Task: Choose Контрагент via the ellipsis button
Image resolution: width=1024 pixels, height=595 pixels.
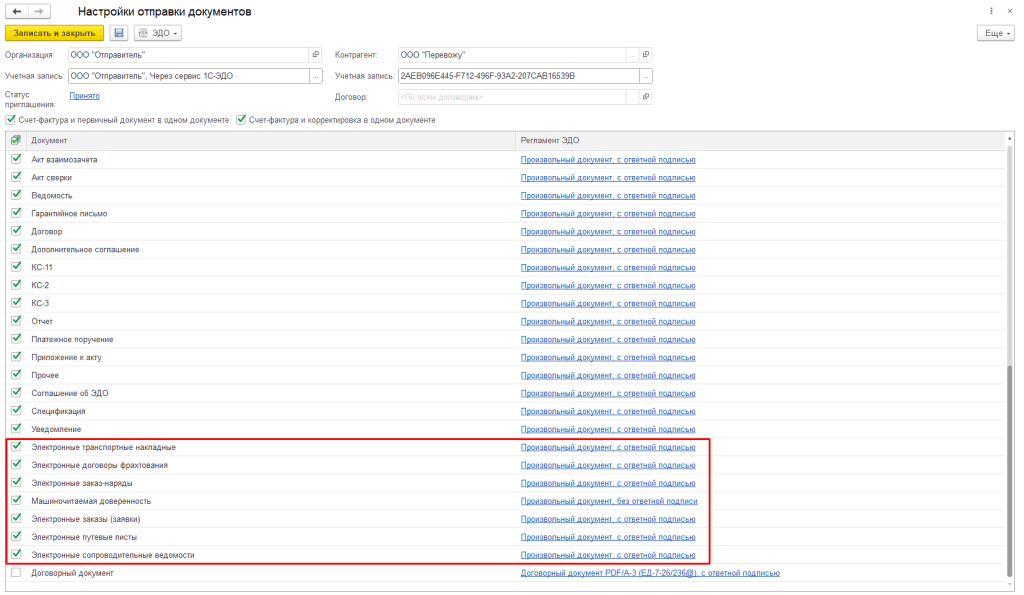Action: (632, 55)
